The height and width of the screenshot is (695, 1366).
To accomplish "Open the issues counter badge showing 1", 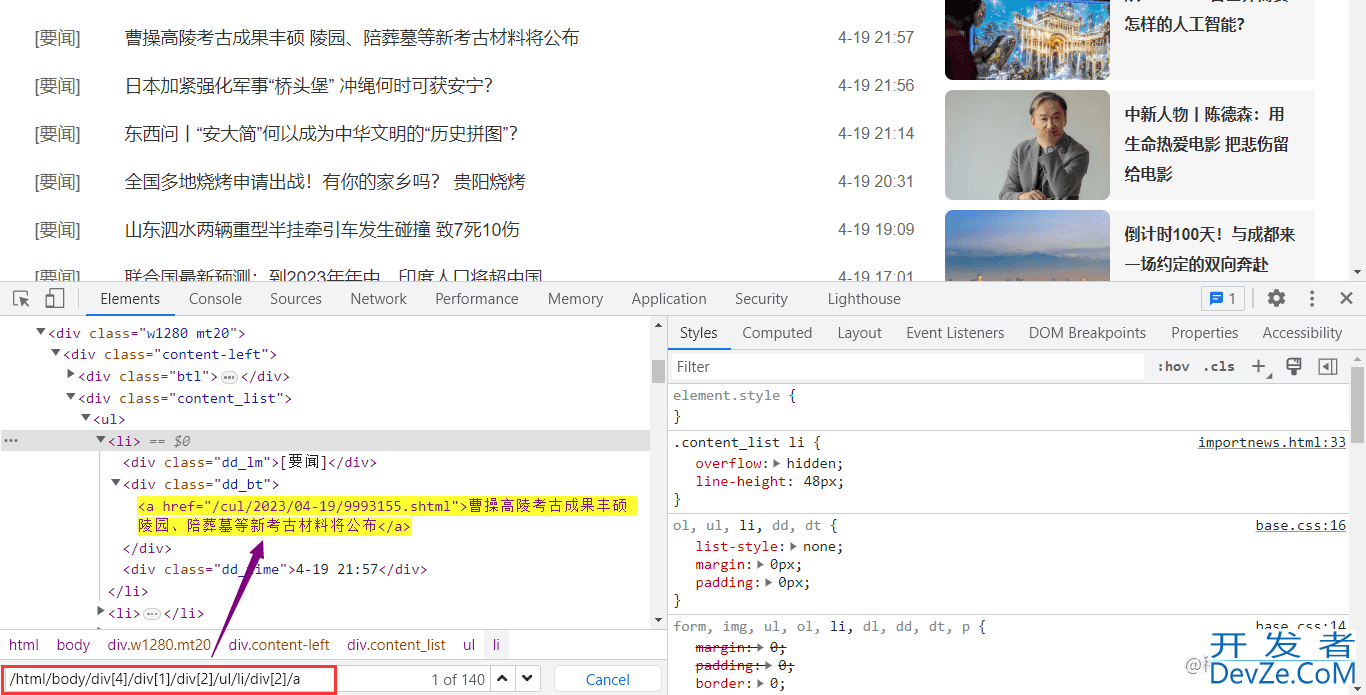I will 1223,298.
